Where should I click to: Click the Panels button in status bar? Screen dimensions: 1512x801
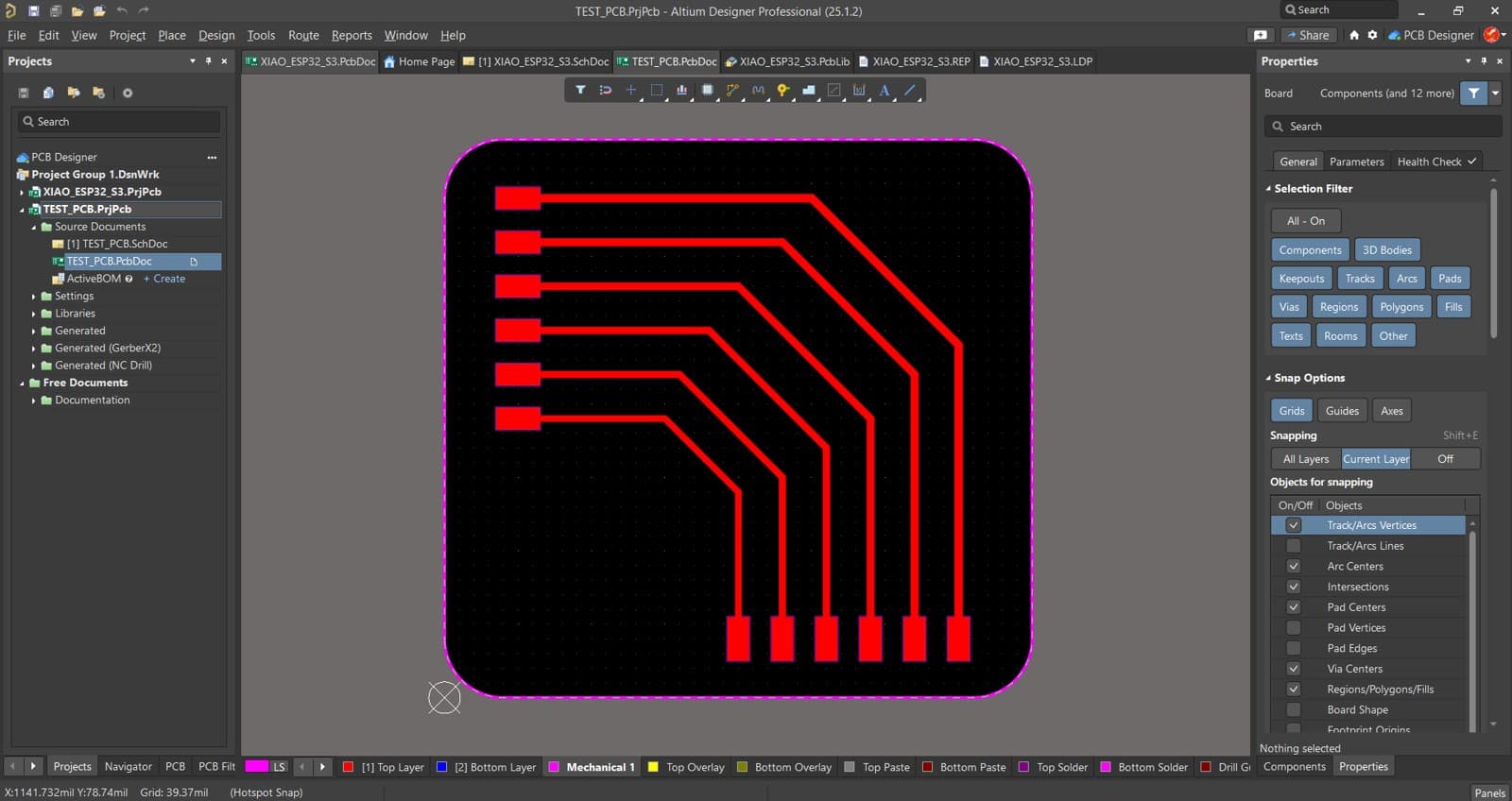(1489, 792)
